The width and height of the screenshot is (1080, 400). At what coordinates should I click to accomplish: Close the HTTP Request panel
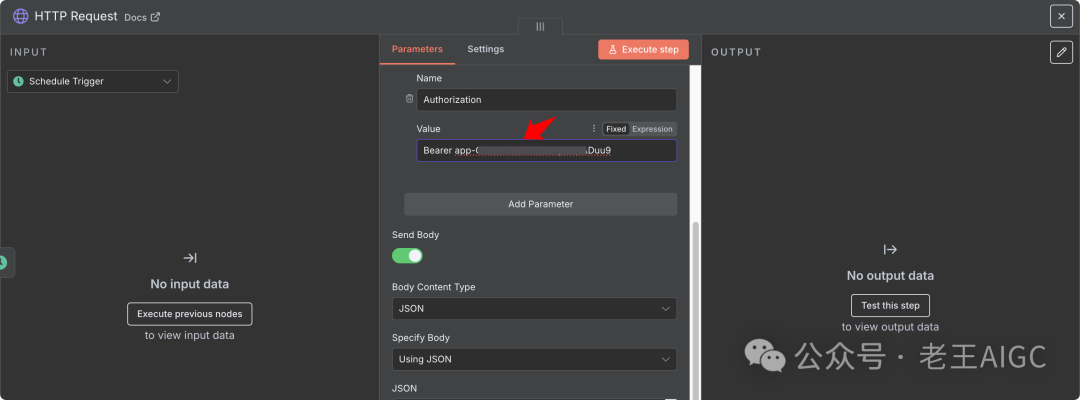click(x=1061, y=17)
